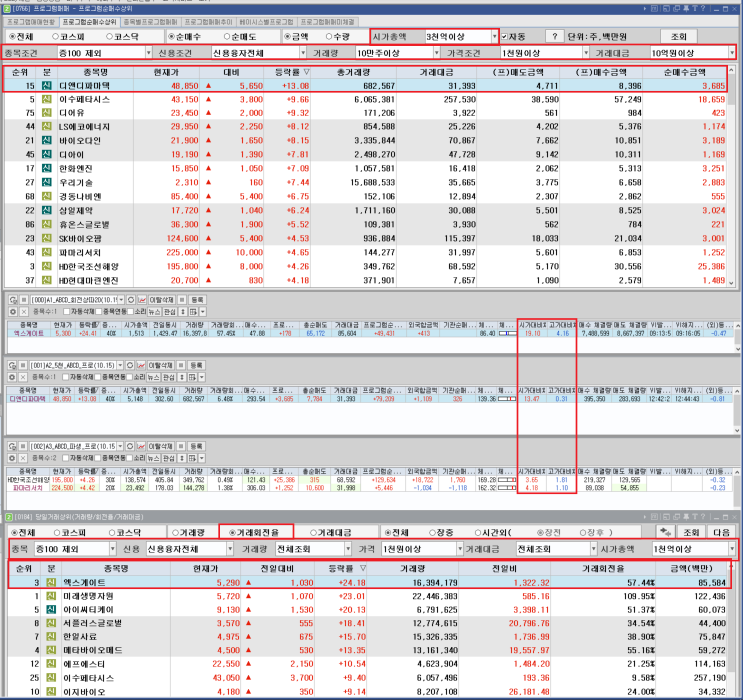Viewport: 743px width, 700px height.
Task: Switch to the 베이시스별프로그램 tab
Action: [x=266, y=22]
